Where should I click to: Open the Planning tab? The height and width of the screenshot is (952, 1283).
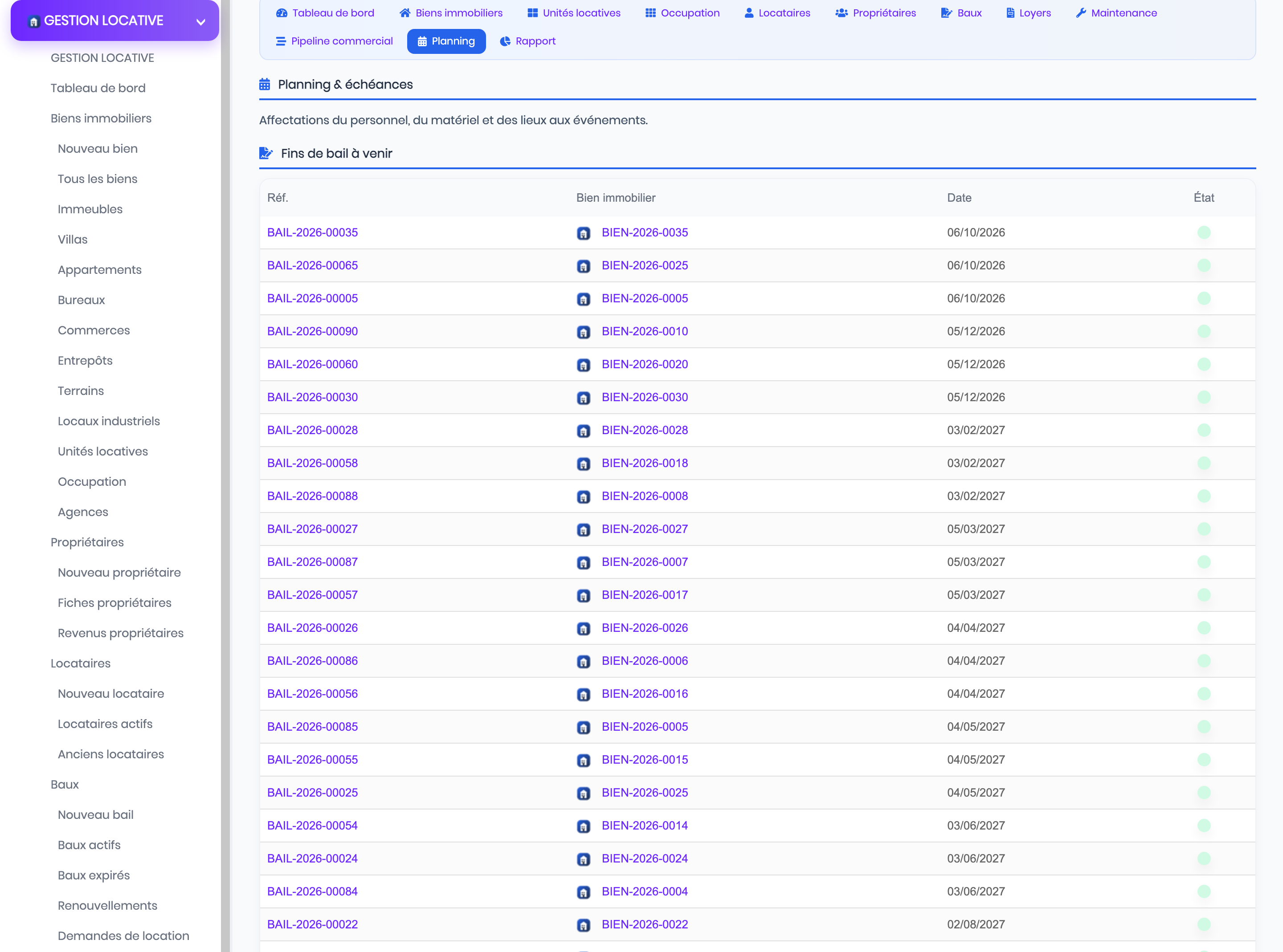[446, 41]
